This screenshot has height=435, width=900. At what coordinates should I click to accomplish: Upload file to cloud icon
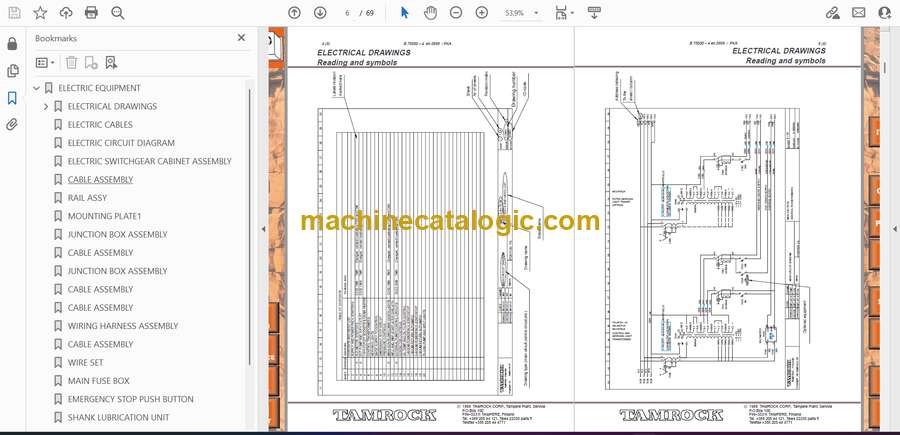coord(66,13)
